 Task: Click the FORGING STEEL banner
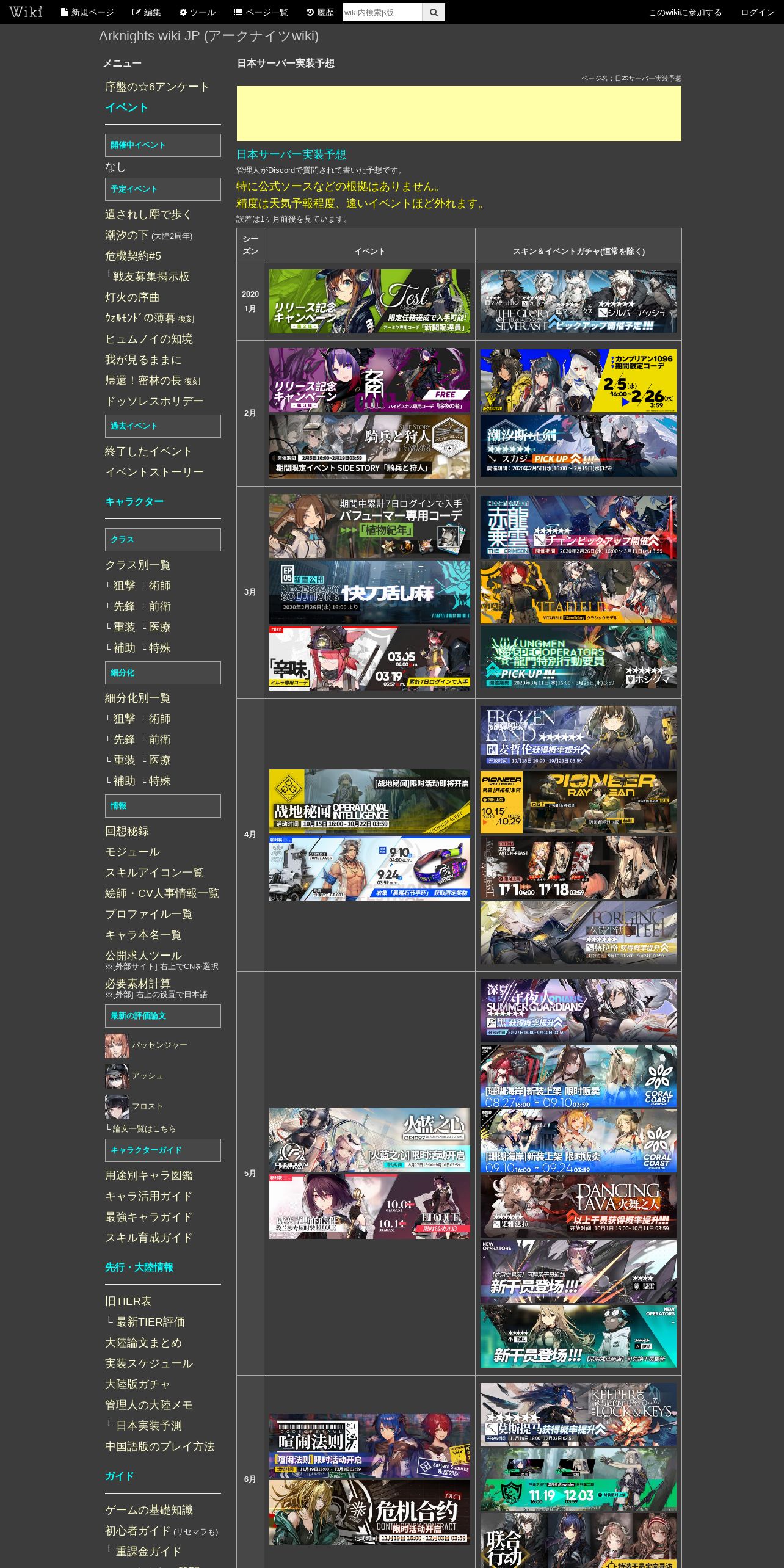[578, 933]
